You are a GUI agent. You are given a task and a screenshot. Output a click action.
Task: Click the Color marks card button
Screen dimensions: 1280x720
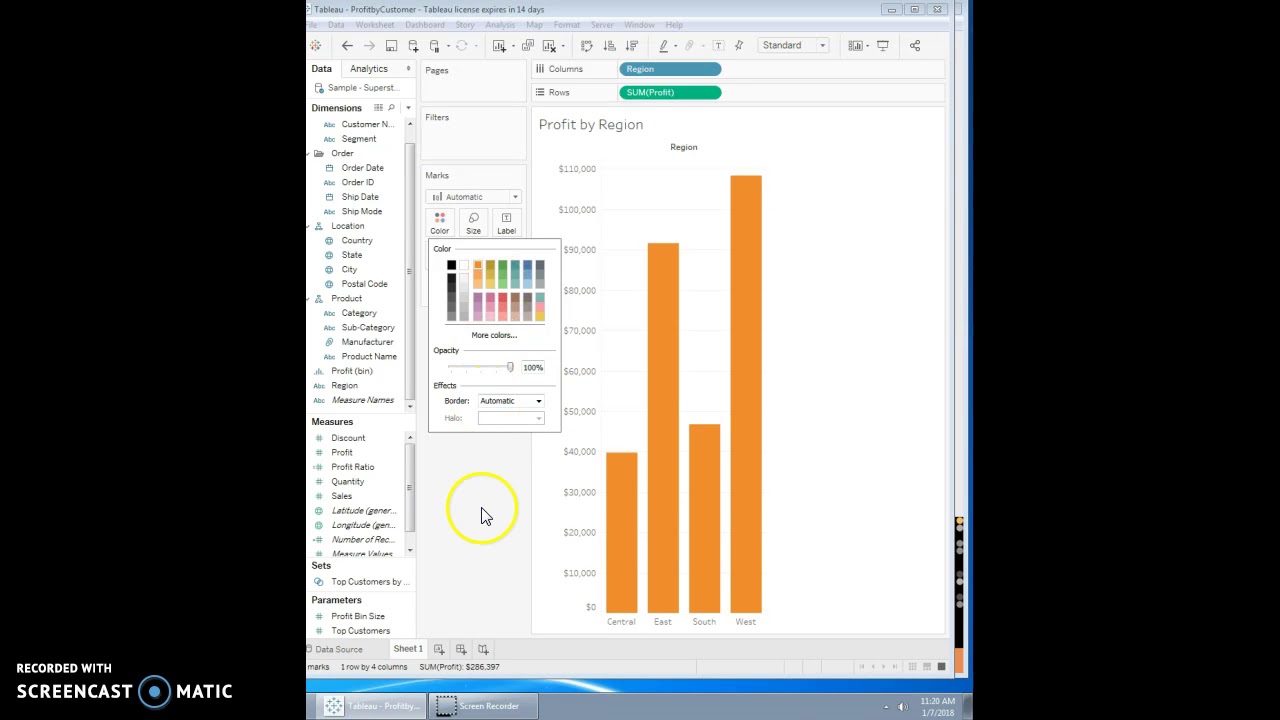tap(440, 223)
